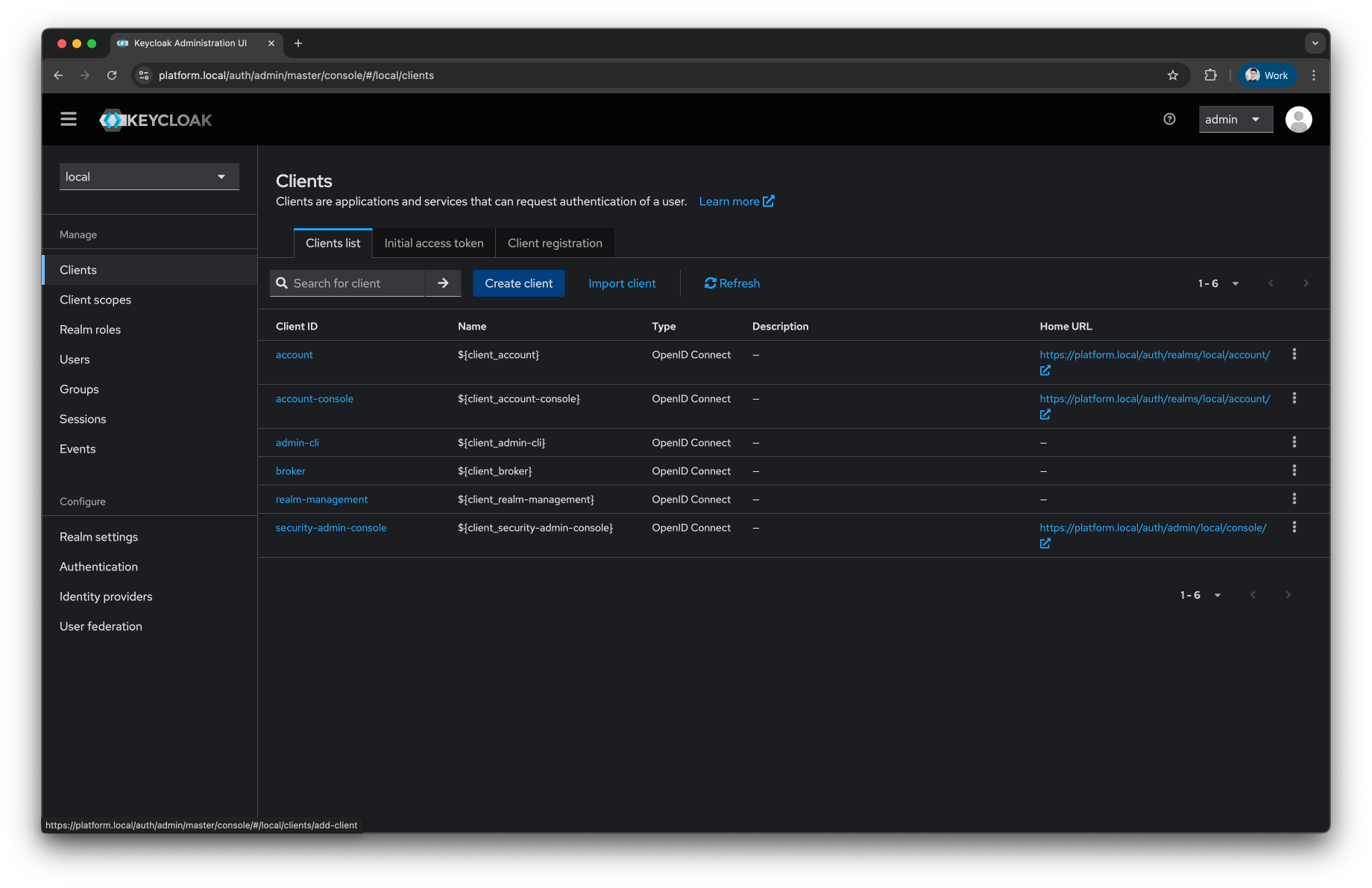Screen dimensions: 1372x888
Task: Open the realm selector showing local
Action: [148, 176]
